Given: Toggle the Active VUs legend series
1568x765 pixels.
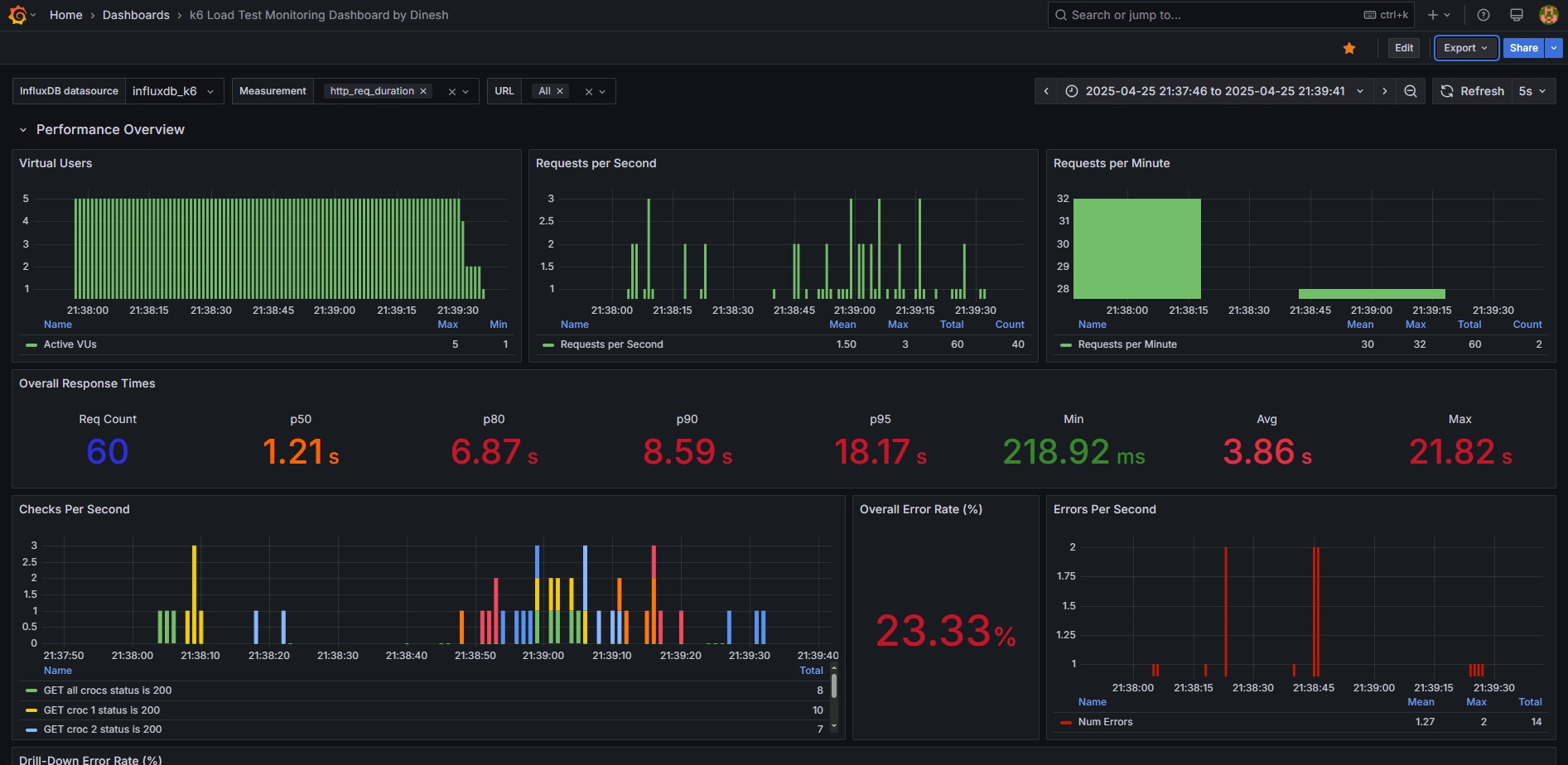Looking at the screenshot, I should tap(70, 344).
